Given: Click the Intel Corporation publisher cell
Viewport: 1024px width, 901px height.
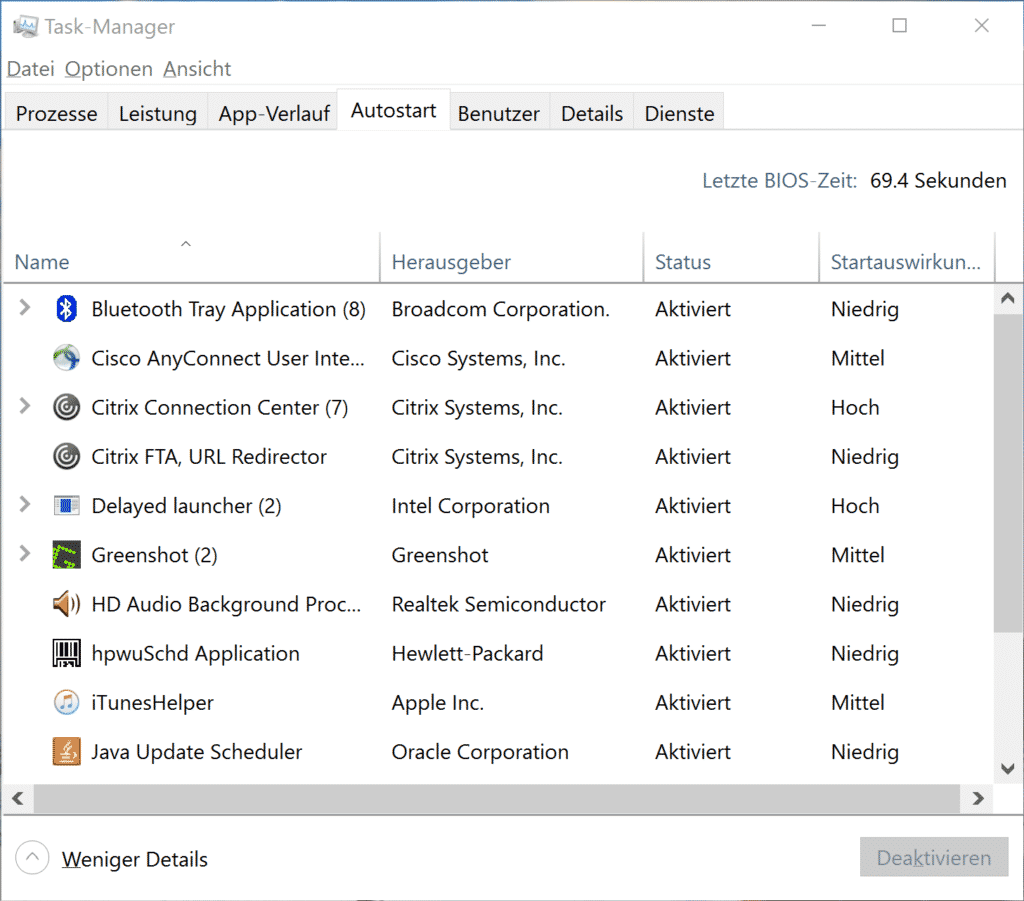Looking at the screenshot, I should pyautogui.click(x=470, y=506).
